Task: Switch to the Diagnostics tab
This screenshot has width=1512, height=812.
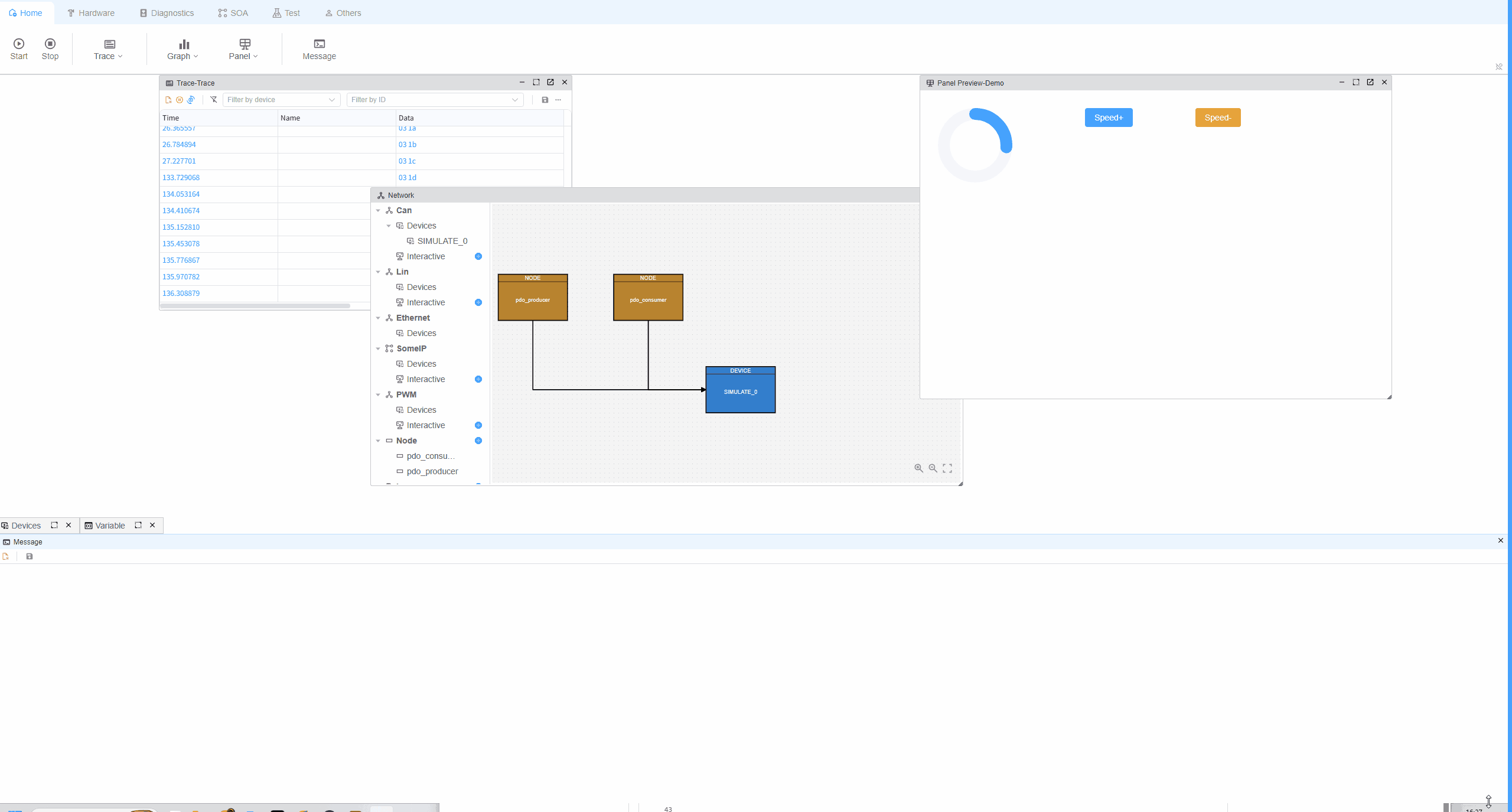Action: click(167, 13)
